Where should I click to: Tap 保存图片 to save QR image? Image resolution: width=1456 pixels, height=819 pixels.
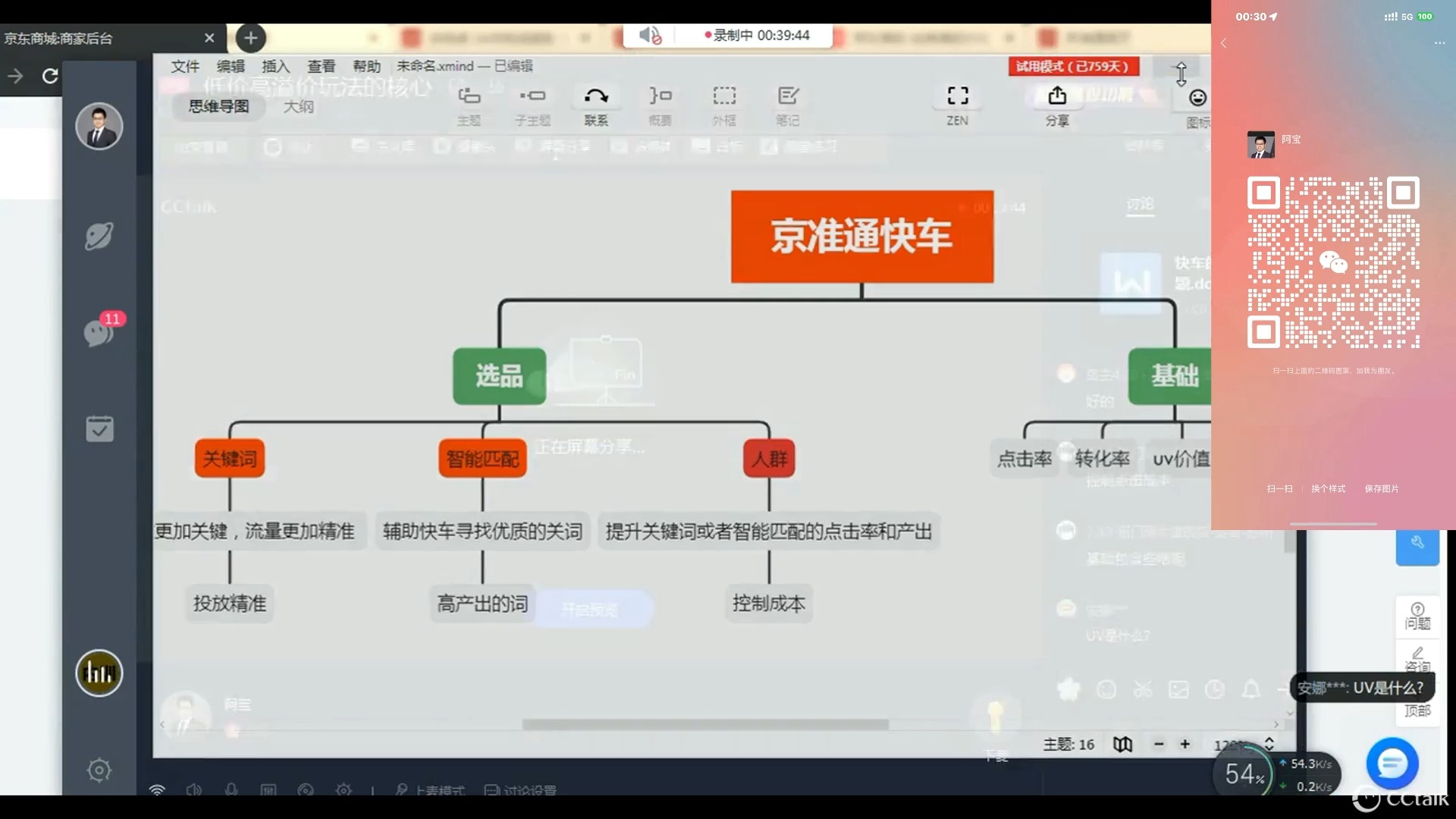[1382, 489]
